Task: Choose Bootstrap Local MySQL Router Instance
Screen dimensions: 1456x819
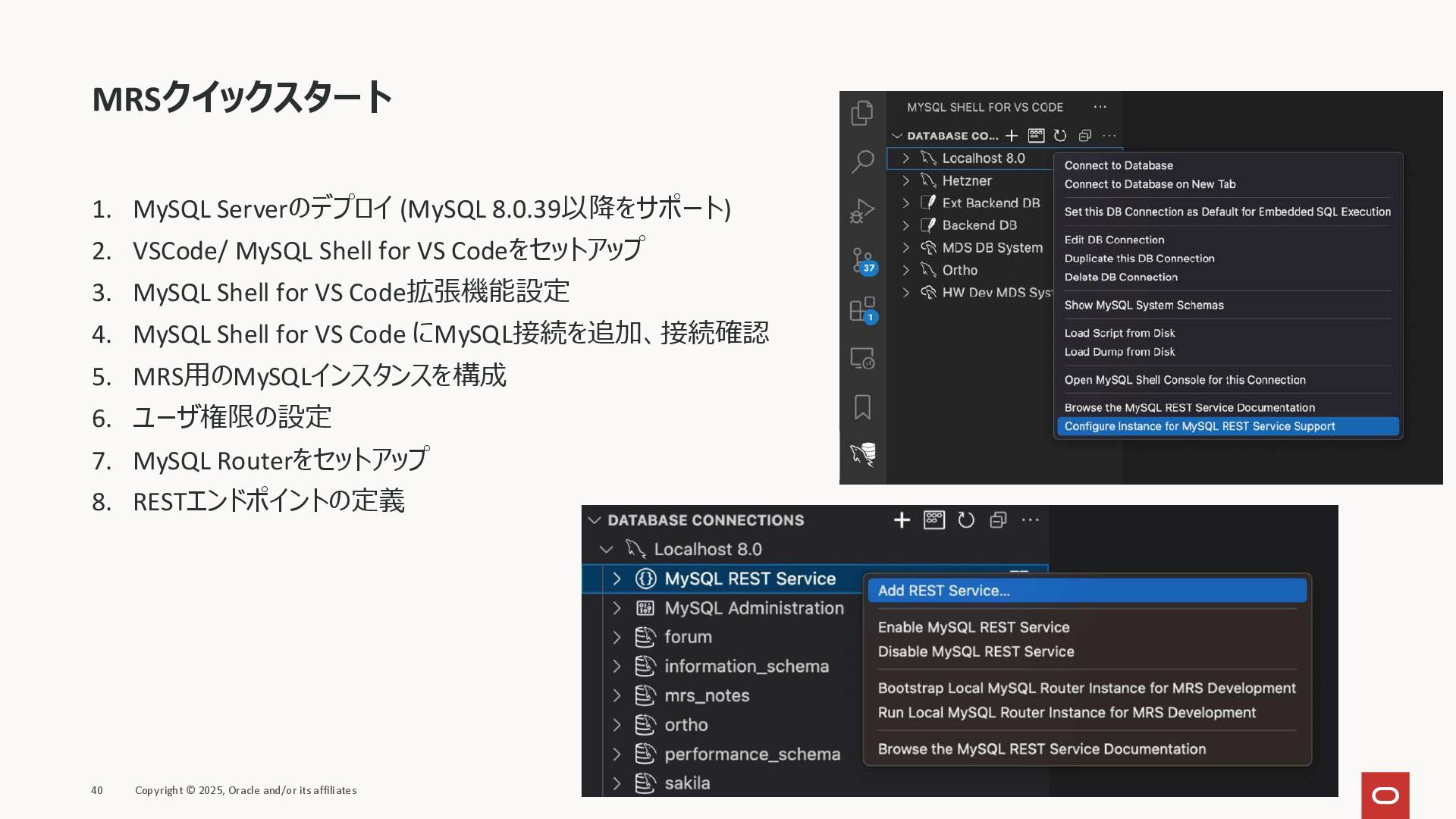Action: pyautogui.click(x=1087, y=688)
